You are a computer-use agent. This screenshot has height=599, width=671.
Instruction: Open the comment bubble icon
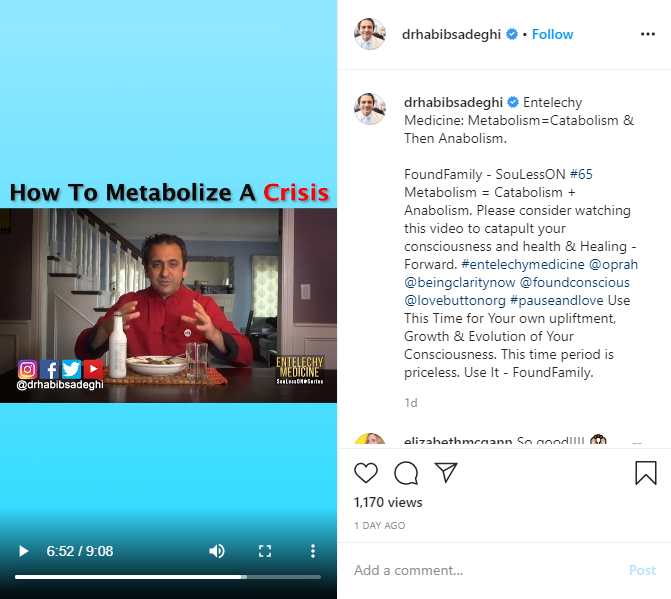pos(406,473)
